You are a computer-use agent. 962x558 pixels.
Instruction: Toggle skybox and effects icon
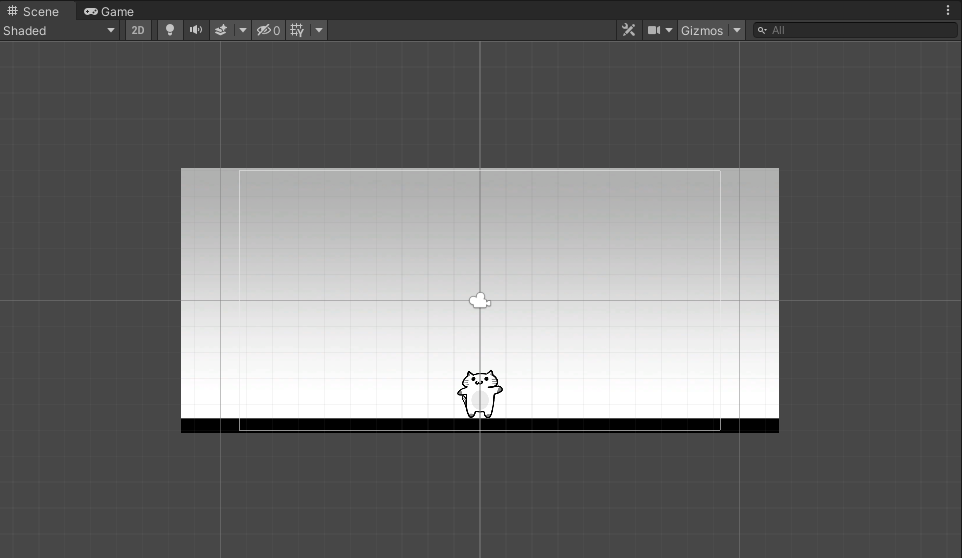click(x=221, y=30)
